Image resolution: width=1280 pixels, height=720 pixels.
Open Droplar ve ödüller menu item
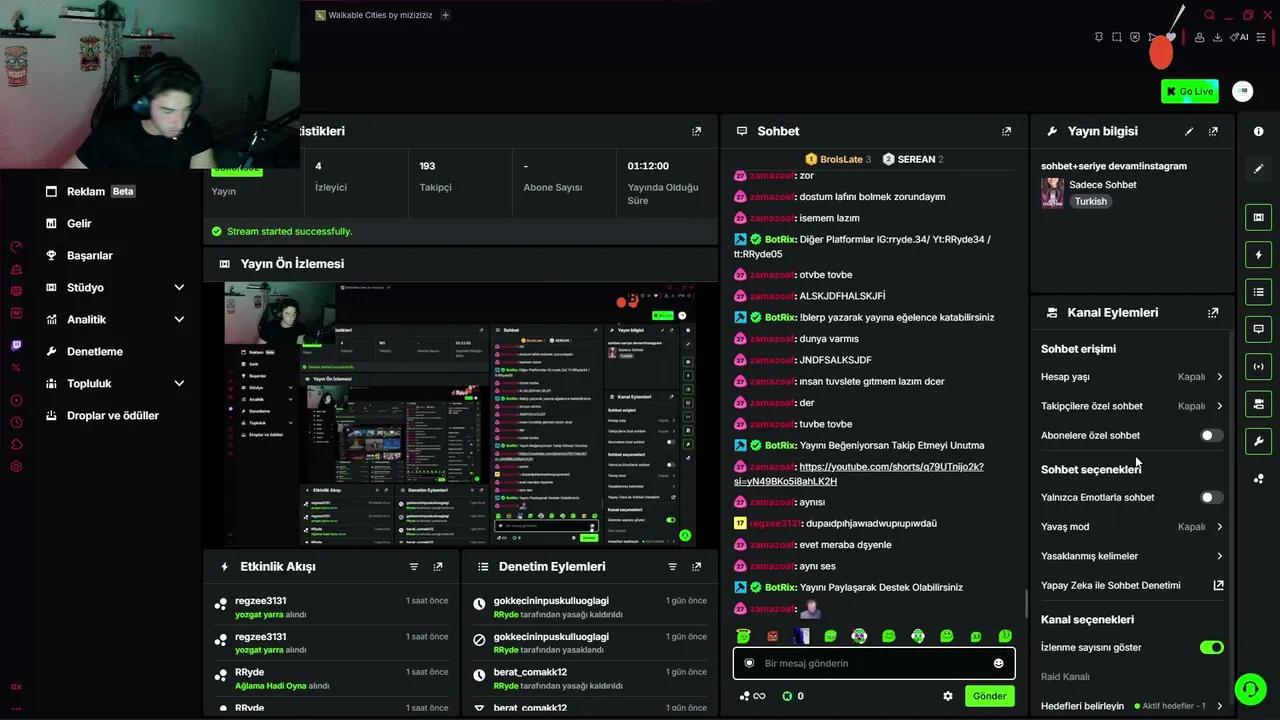click(100, 415)
